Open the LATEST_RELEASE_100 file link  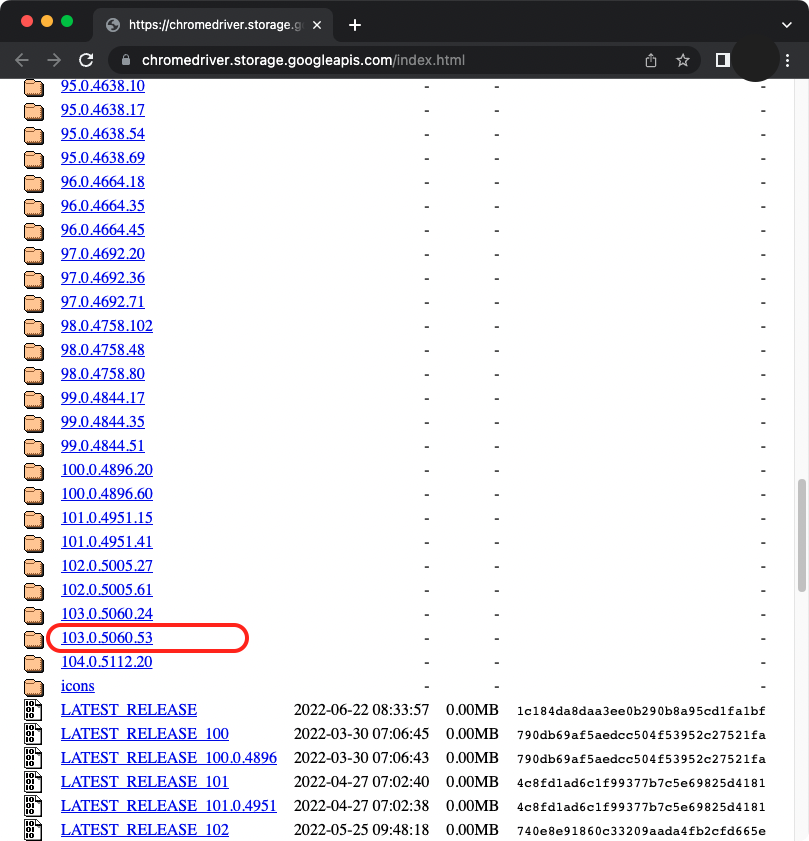[145, 734]
